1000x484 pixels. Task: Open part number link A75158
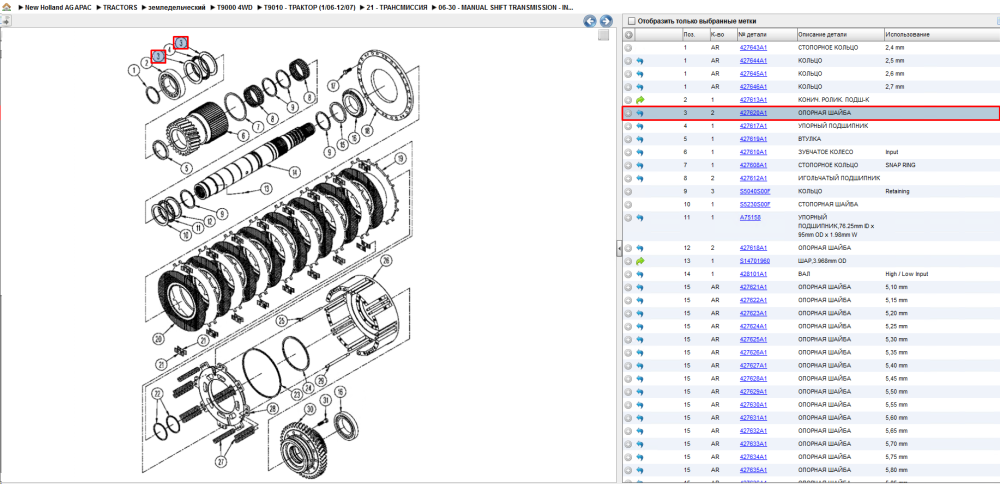pos(750,217)
